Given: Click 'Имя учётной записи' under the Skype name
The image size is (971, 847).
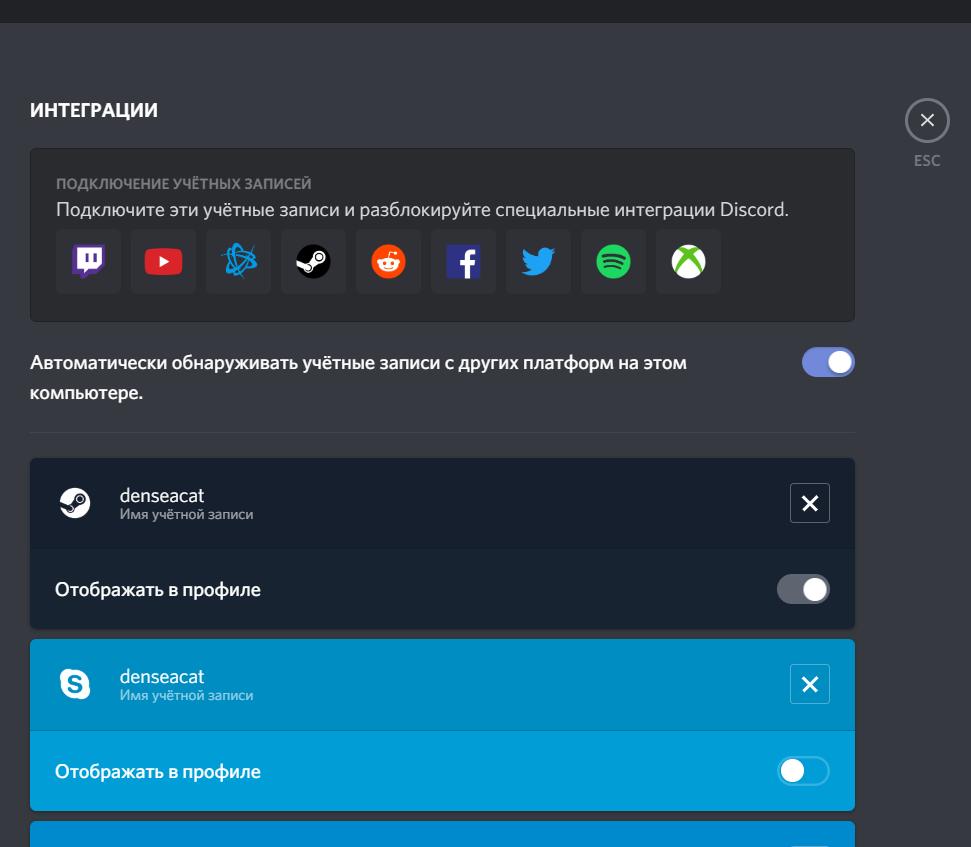Looking at the screenshot, I should [x=186, y=695].
